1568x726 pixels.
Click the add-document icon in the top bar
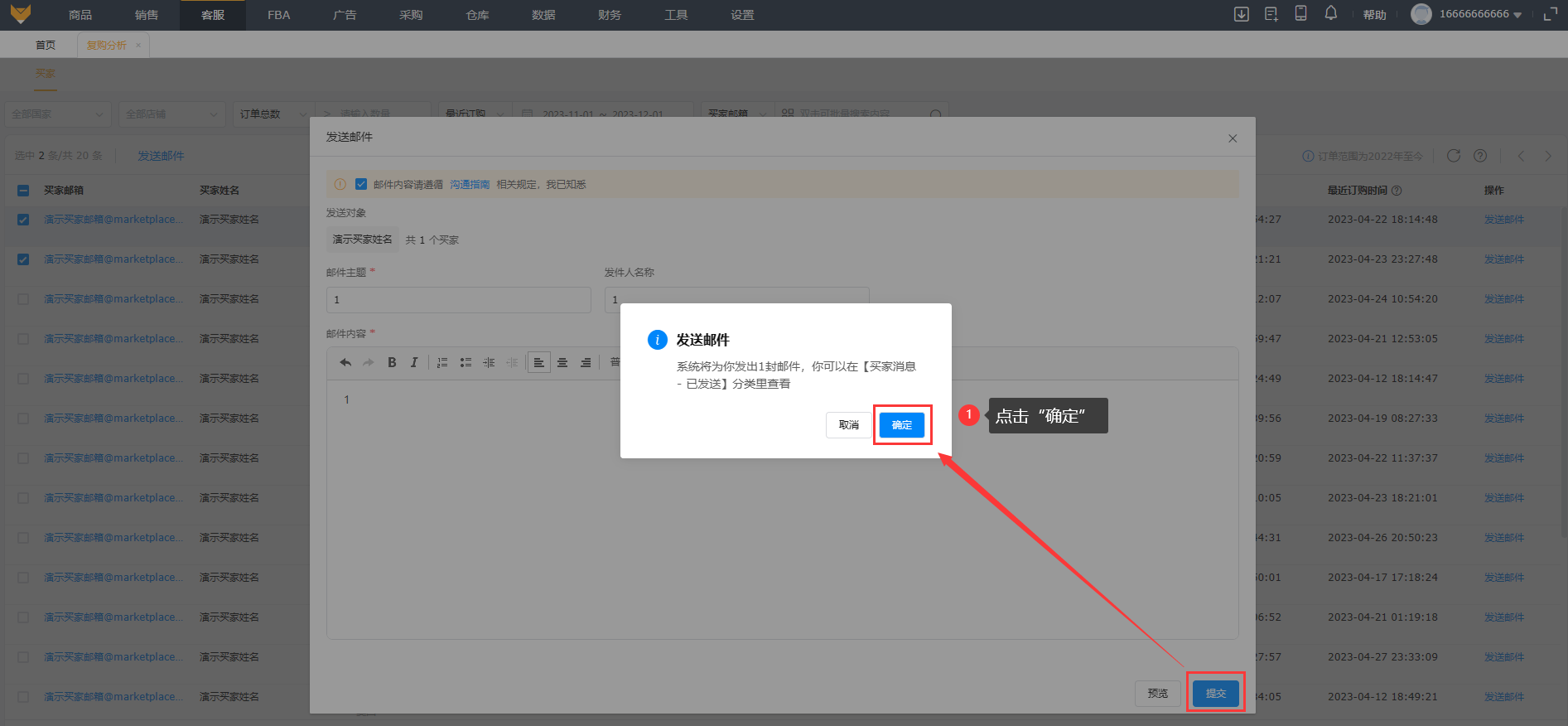(1271, 14)
